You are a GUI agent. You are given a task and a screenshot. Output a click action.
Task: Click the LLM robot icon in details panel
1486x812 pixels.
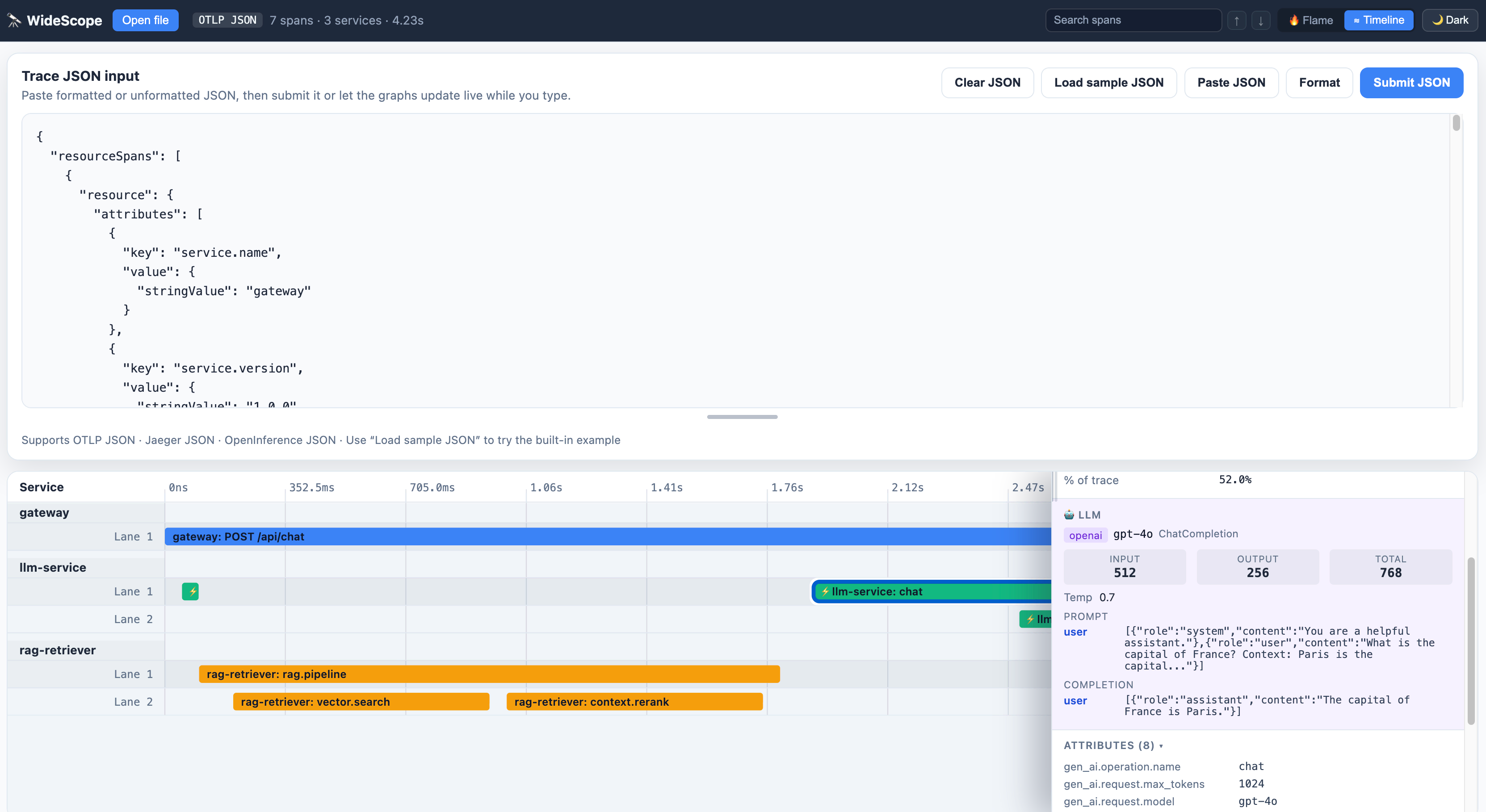(x=1069, y=515)
